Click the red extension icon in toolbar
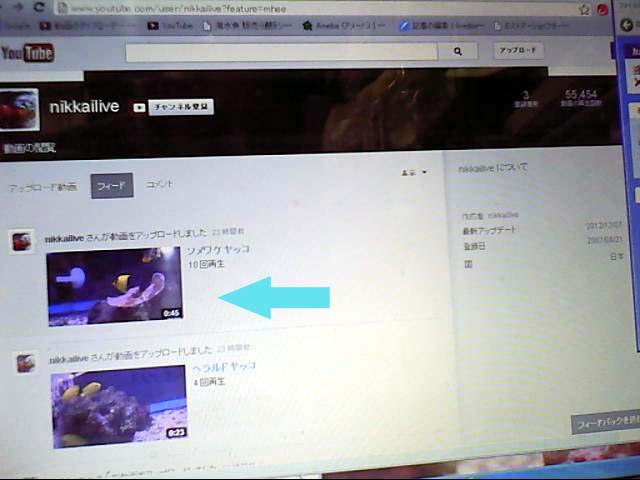 (x=603, y=10)
